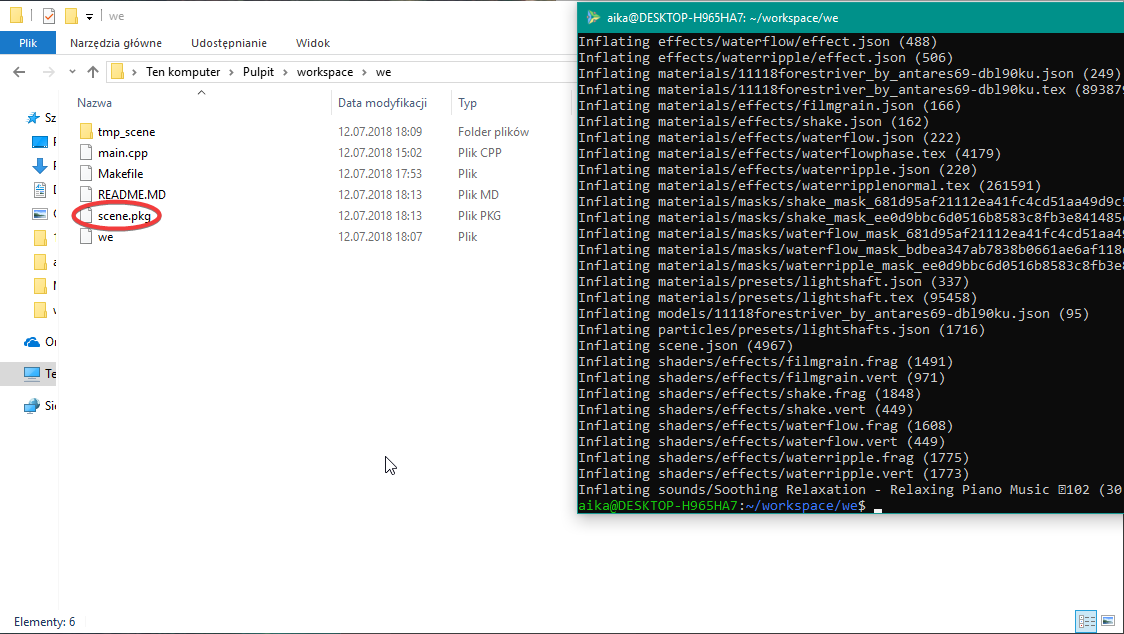This screenshot has height=634, width=1124.
Task: Click the up arrow to go to parent folder
Action: (x=93, y=71)
